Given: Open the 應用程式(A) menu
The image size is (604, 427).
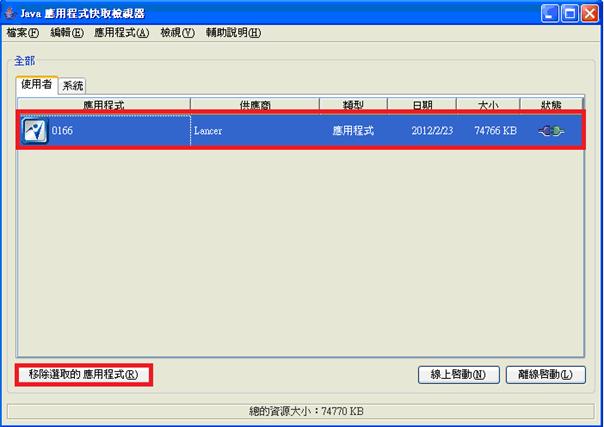Looking at the screenshot, I should 121,32.
